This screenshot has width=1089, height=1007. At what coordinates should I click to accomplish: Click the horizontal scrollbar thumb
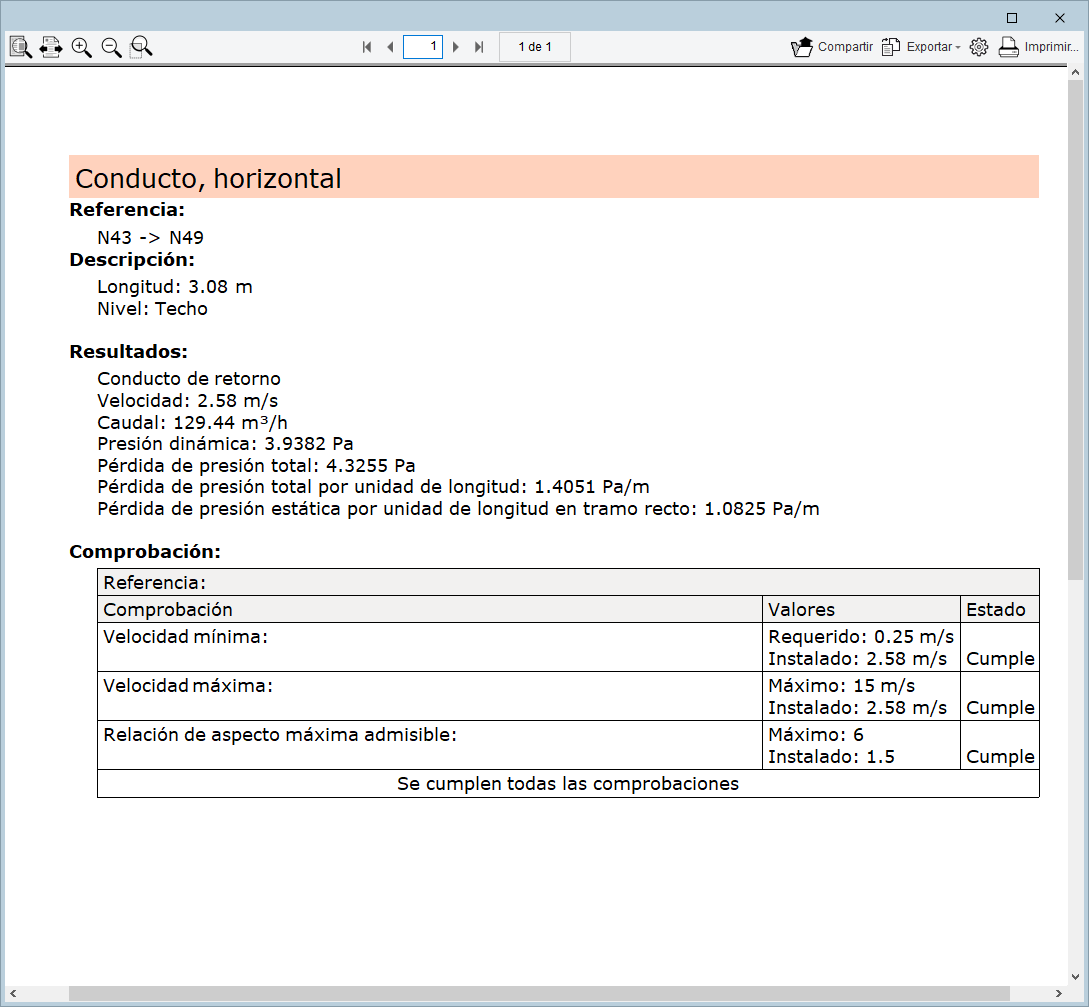click(539, 993)
